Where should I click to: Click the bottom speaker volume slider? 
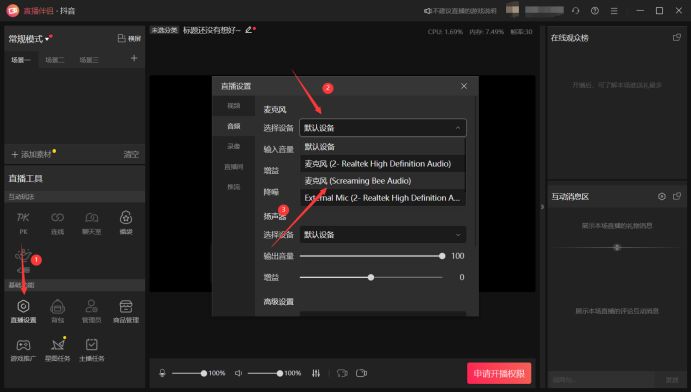265,373
